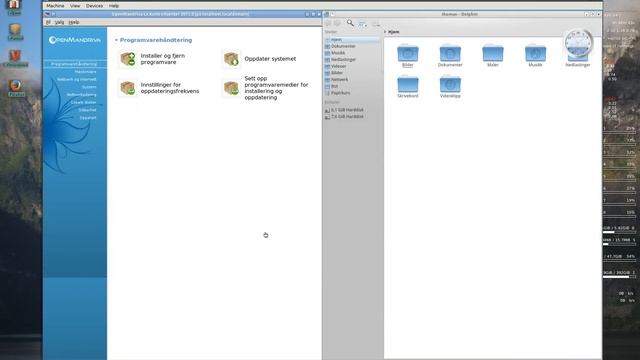Open the Maler folder in Dolphin
640x360 pixels.
[x=493, y=56]
